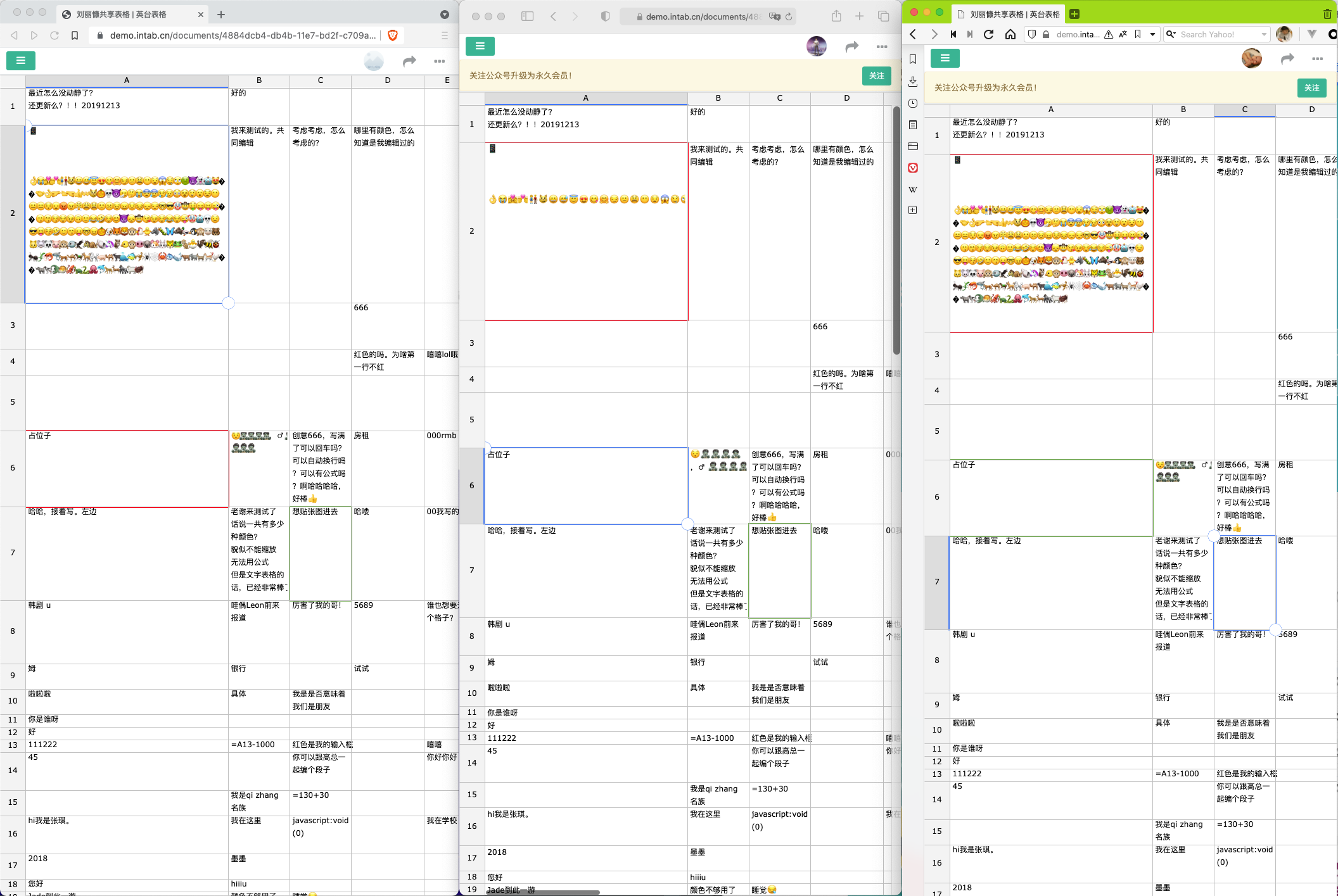Click 关注 button in Safari banner

[876, 75]
